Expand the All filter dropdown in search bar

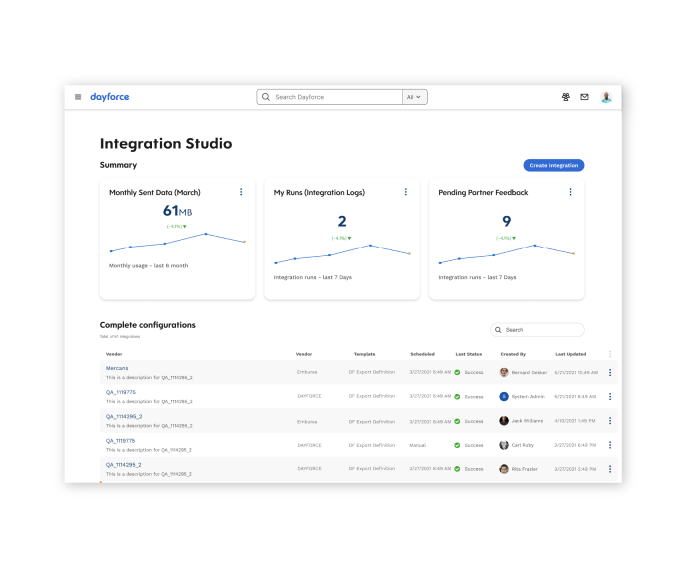tap(415, 97)
